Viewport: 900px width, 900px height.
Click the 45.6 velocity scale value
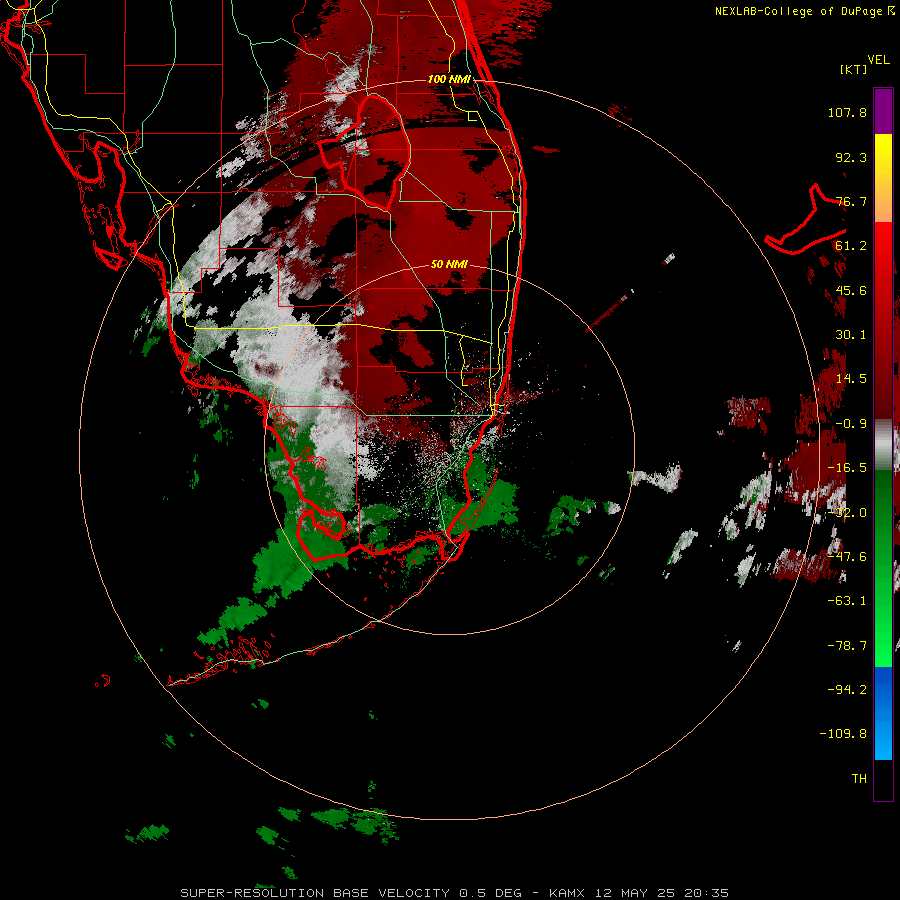851,290
